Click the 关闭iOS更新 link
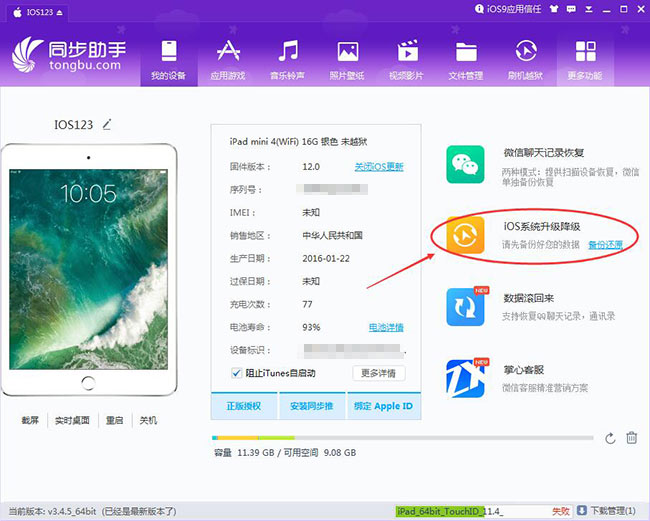 pos(379,166)
